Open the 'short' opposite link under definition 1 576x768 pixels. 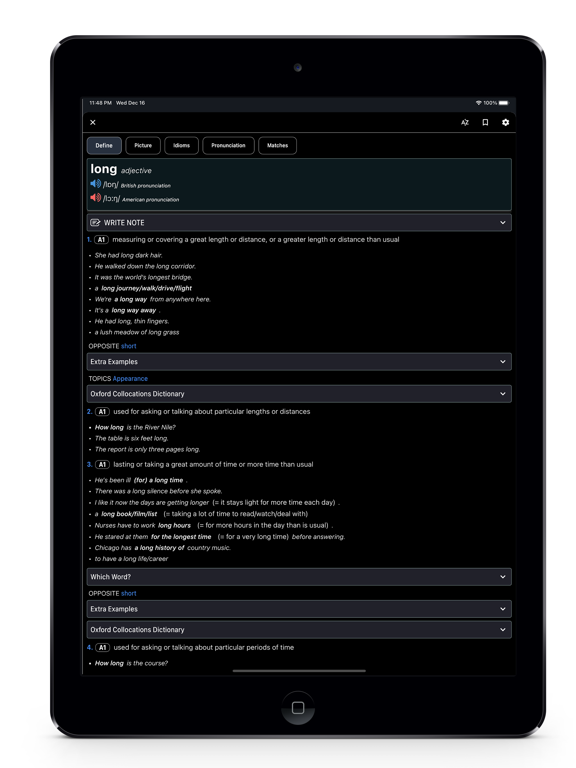129,346
